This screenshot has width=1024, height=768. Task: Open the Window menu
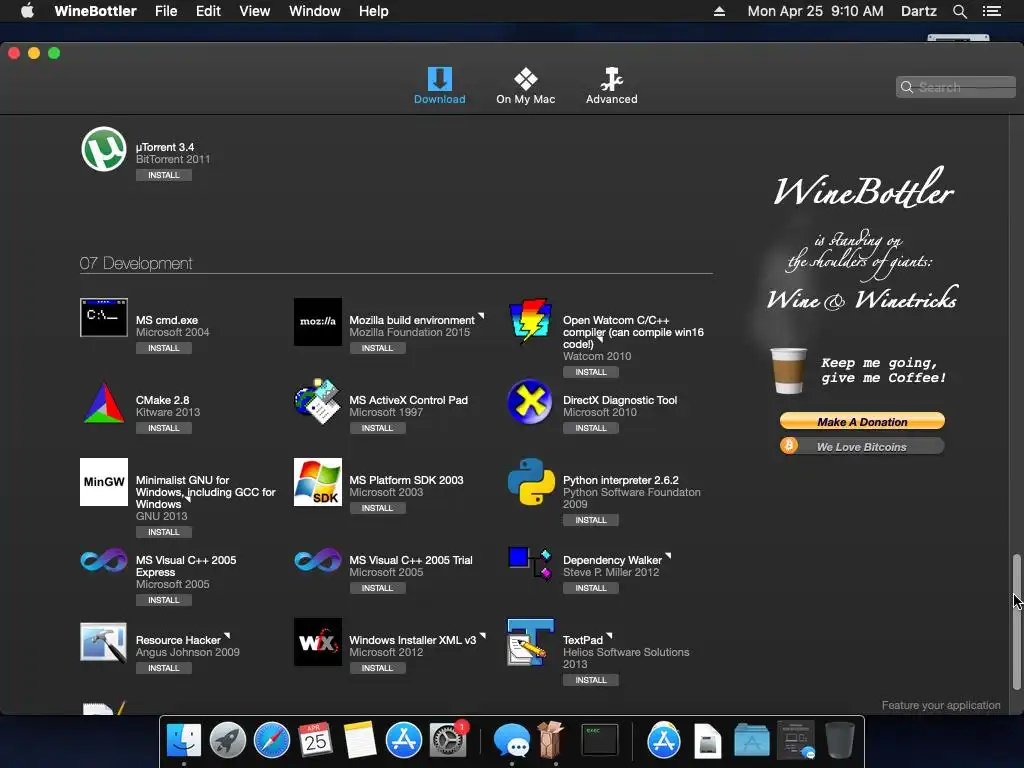click(315, 11)
